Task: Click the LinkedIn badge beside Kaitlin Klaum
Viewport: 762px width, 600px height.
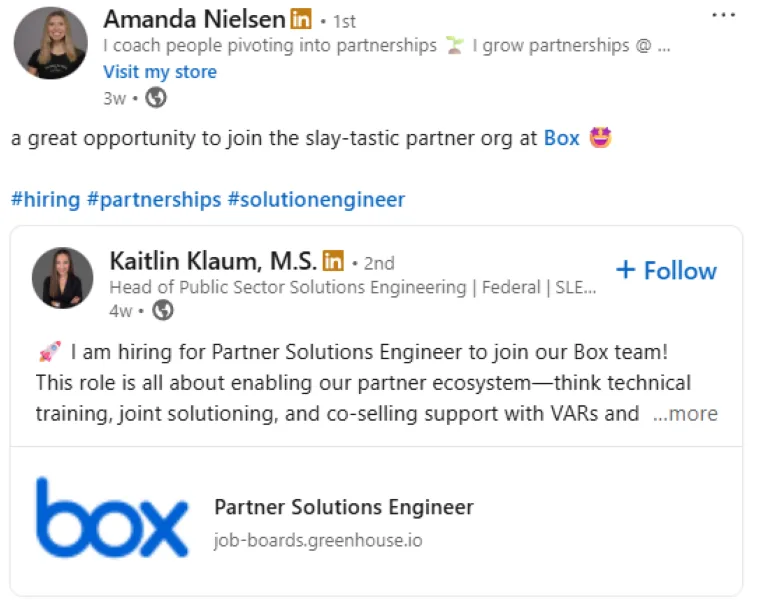Action: click(x=333, y=262)
